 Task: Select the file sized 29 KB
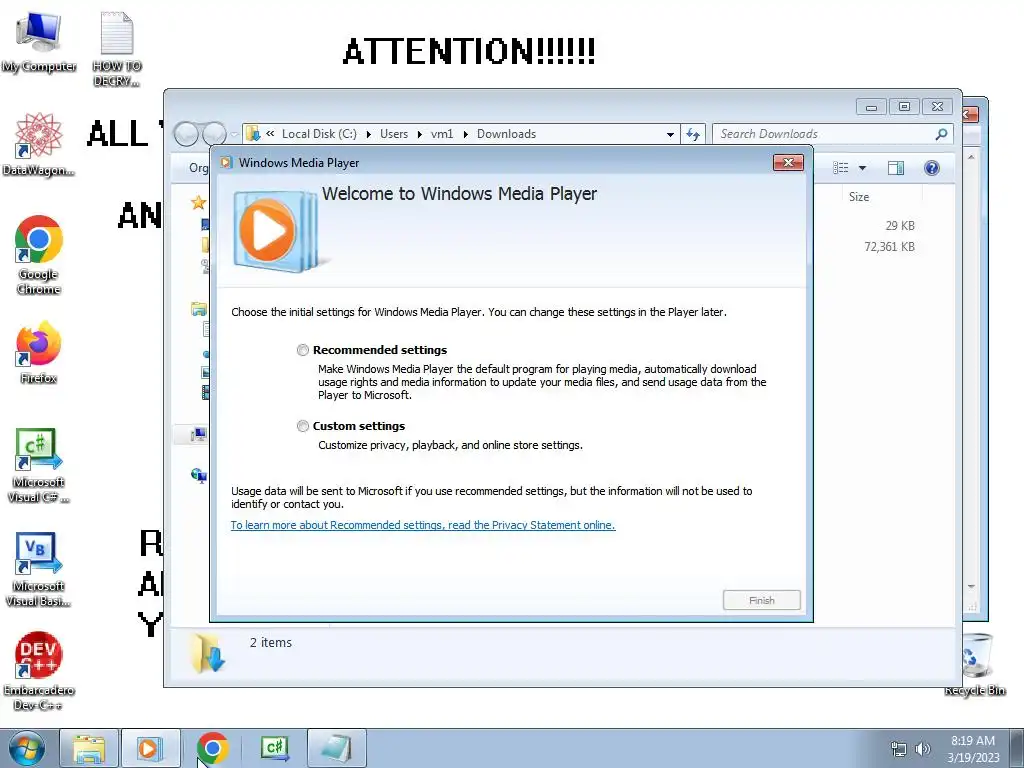[x=900, y=226]
